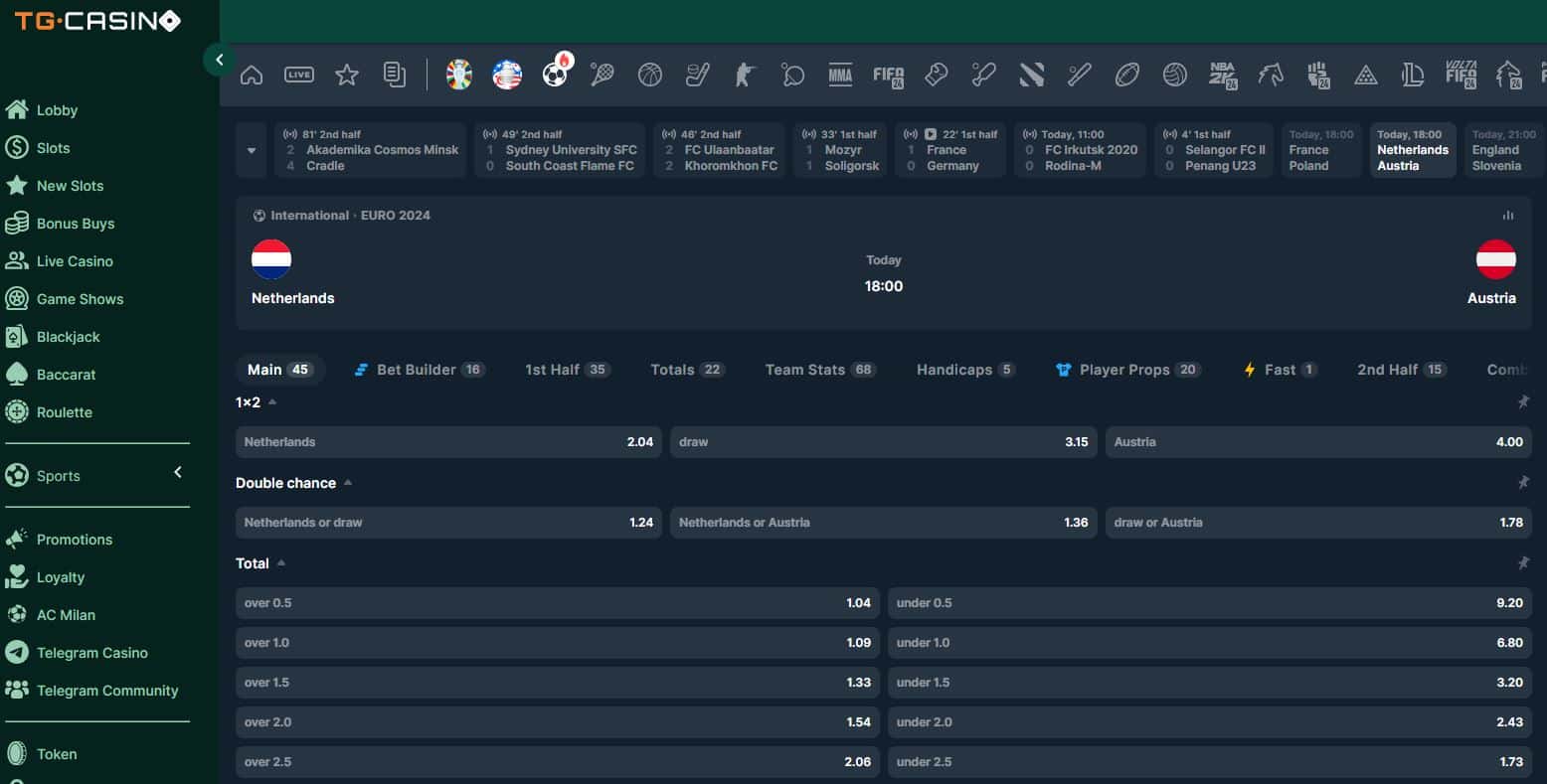Choose the NBA 2K24 icon

(x=1223, y=75)
